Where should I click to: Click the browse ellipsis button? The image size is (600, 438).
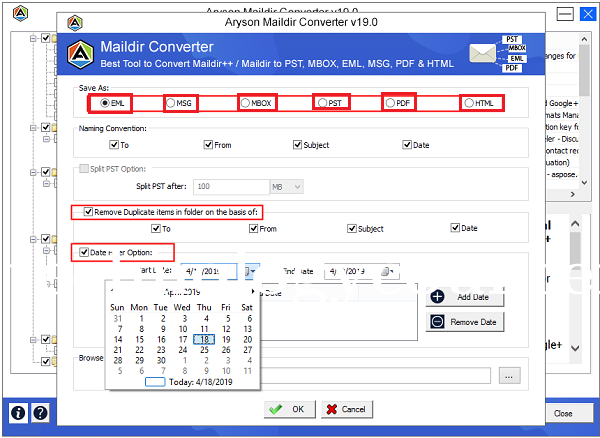509,376
